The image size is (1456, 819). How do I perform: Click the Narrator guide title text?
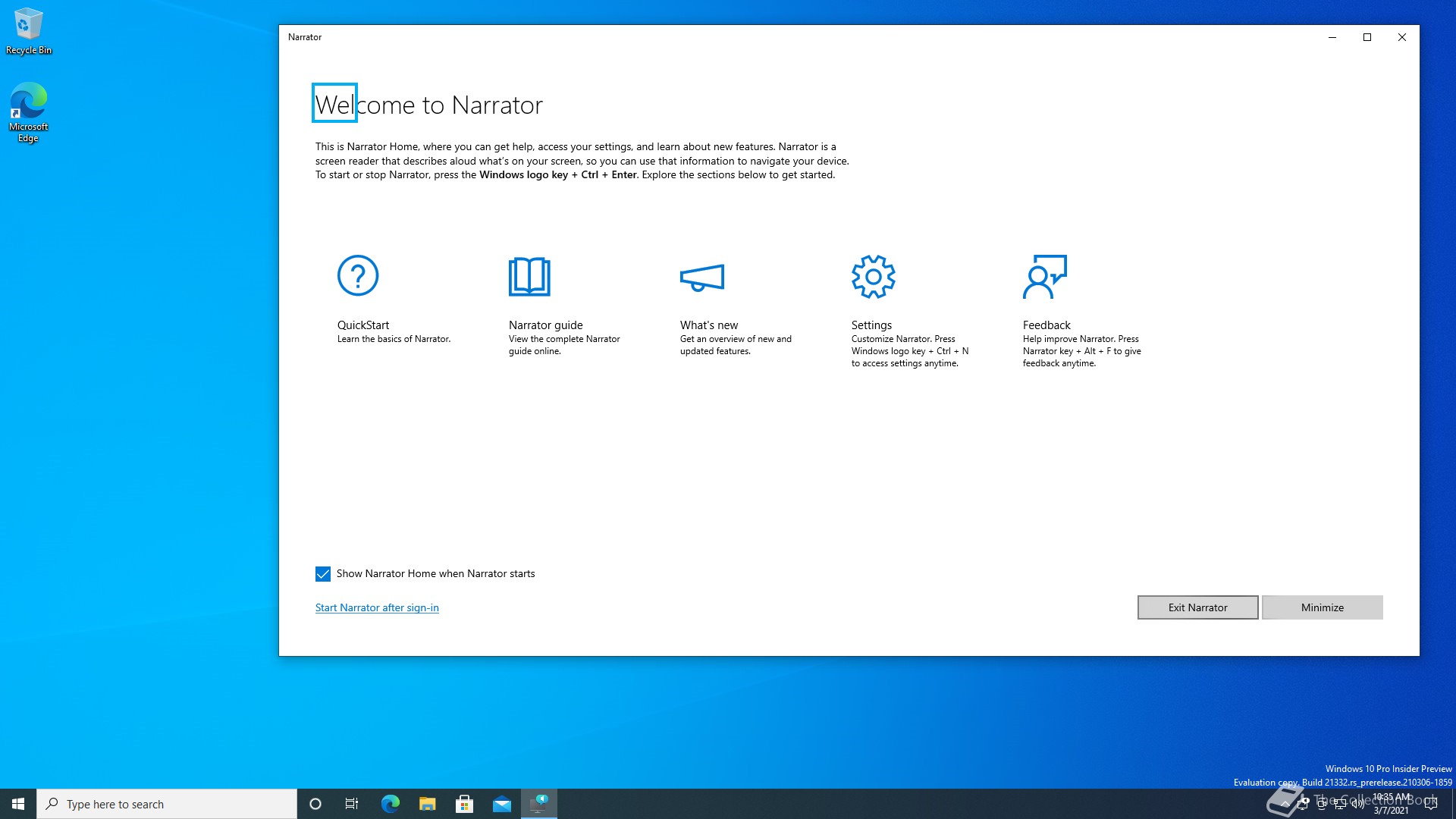coord(546,325)
